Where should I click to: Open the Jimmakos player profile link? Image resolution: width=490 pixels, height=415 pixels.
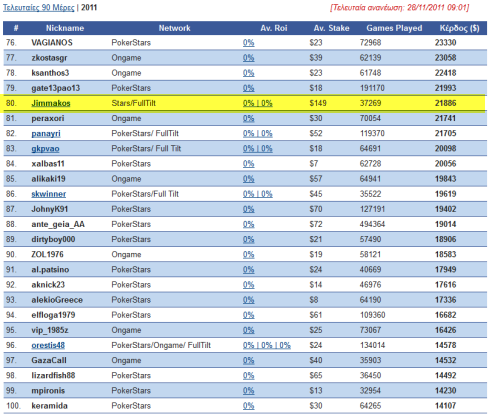[x=51, y=103]
